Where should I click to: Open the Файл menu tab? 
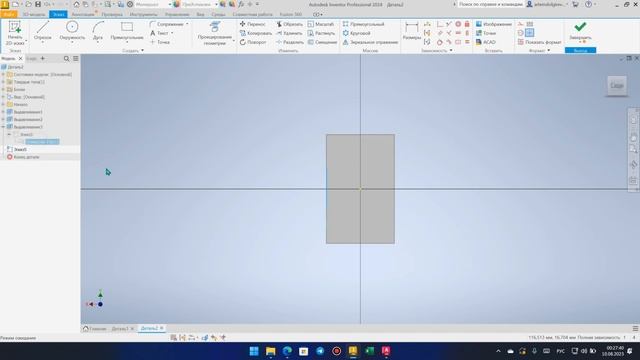coord(9,14)
